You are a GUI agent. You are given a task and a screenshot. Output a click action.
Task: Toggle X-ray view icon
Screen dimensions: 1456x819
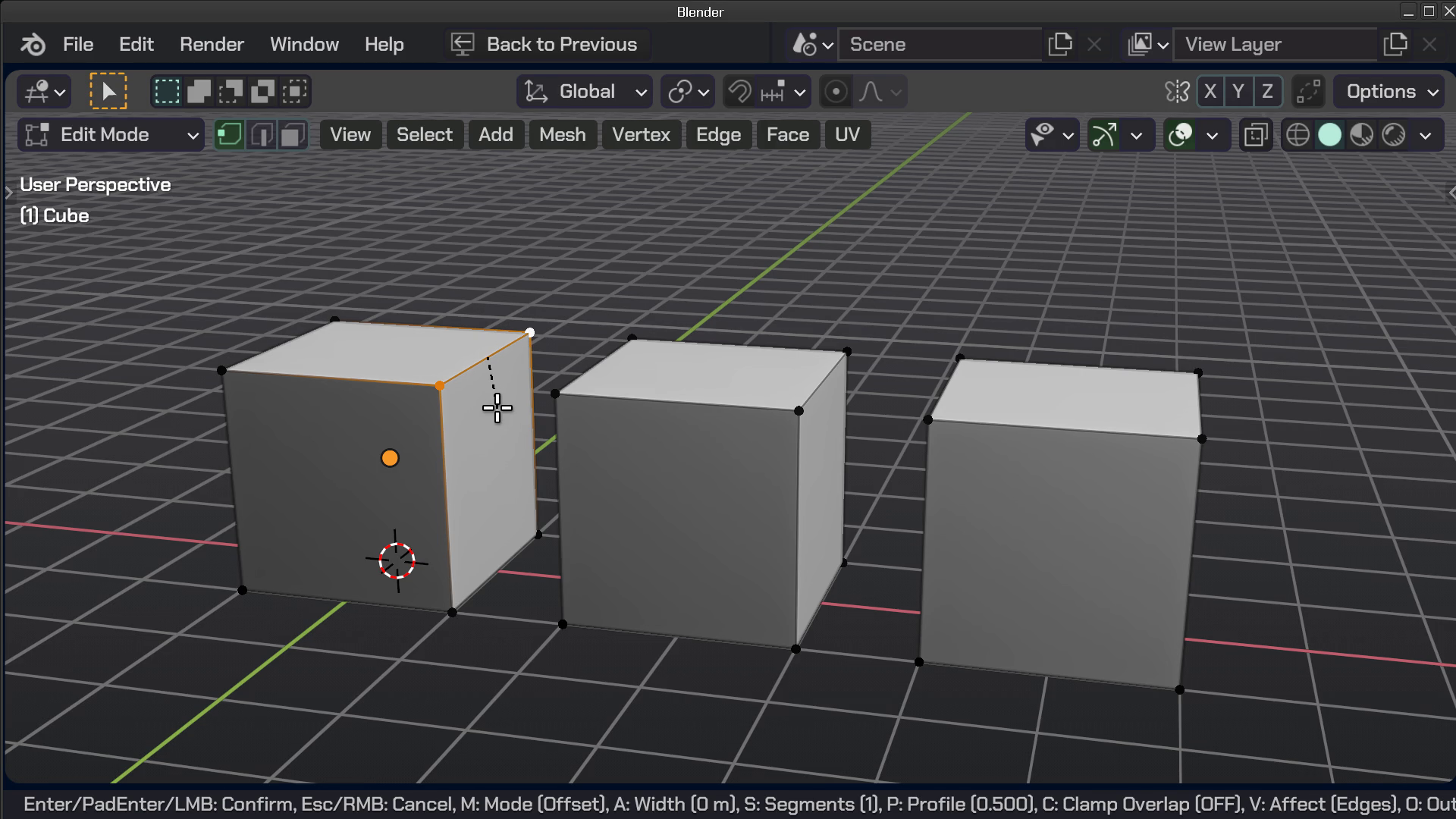click(1256, 135)
